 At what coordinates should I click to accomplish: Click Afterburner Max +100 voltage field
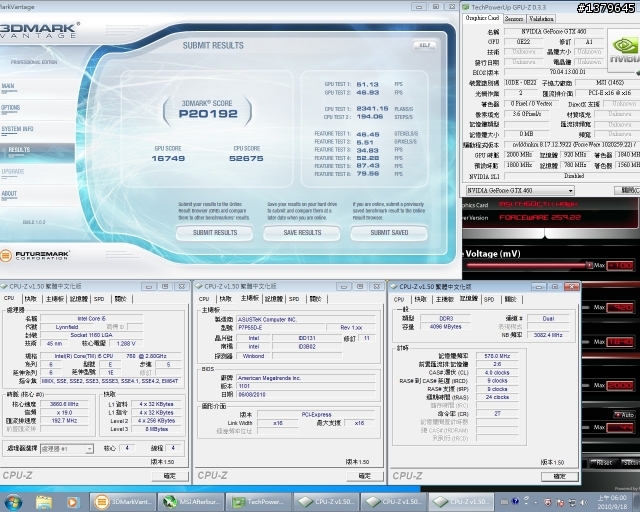[620, 265]
